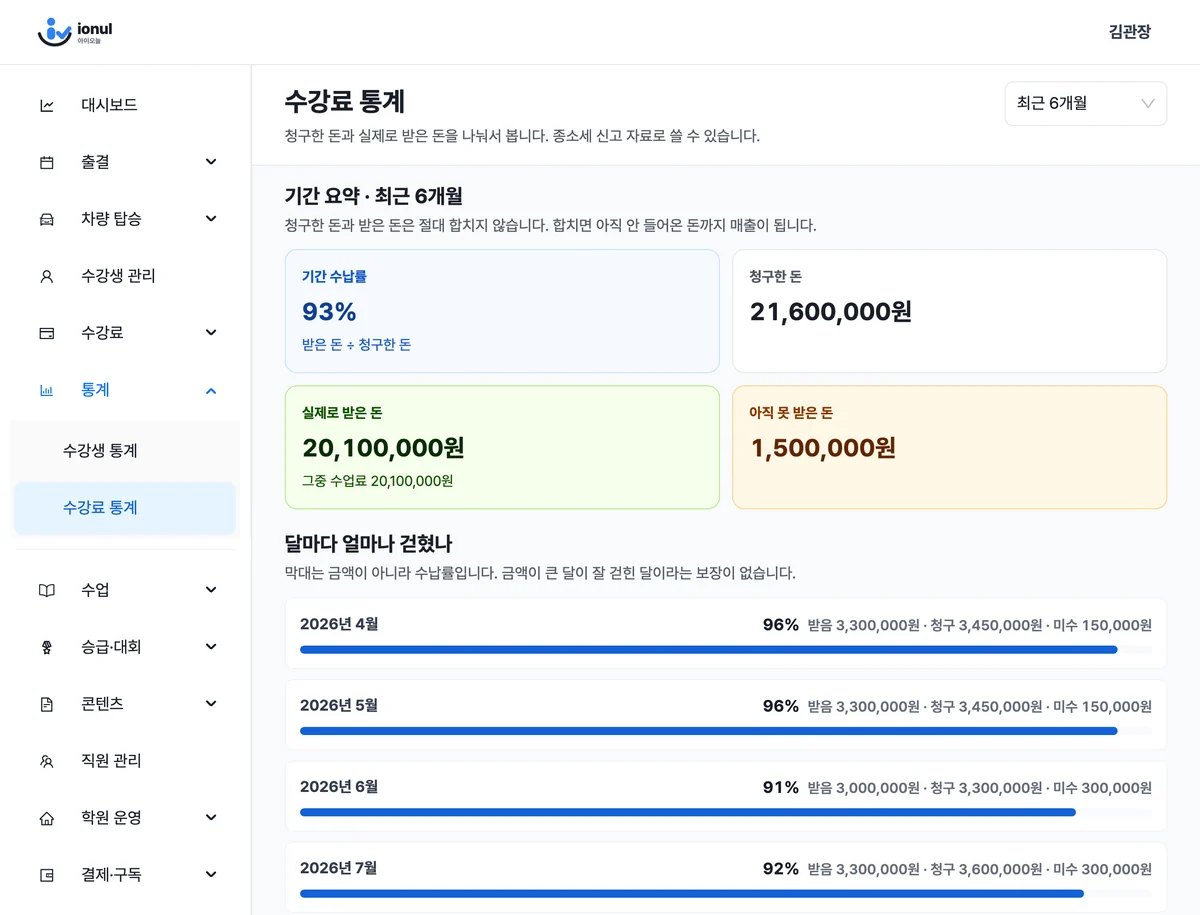The width and height of the screenshot is (1200, 915).
Task: Click the 2026년 5월 row label
Action: click(x=339, y=705)
